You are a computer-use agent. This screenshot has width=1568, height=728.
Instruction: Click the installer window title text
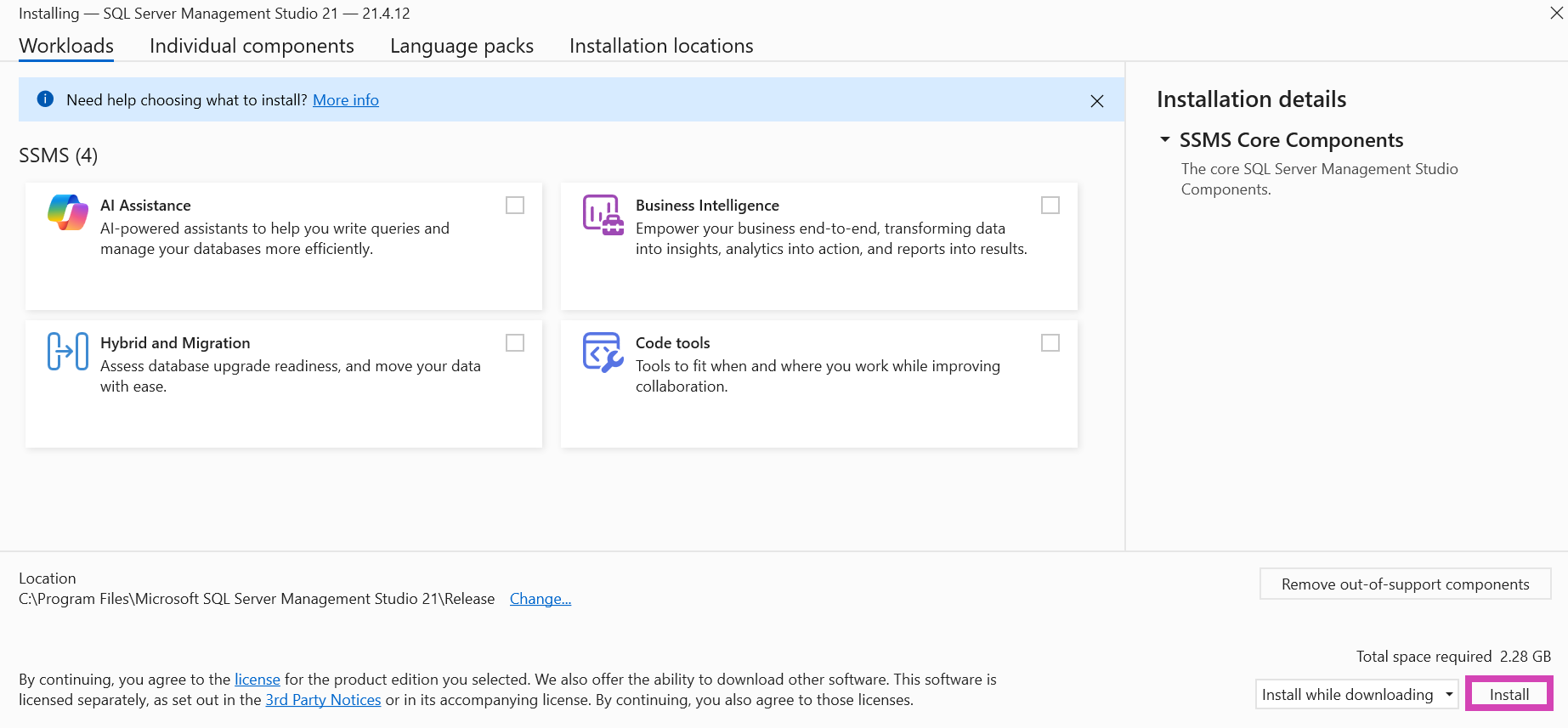tap(214, 14)
